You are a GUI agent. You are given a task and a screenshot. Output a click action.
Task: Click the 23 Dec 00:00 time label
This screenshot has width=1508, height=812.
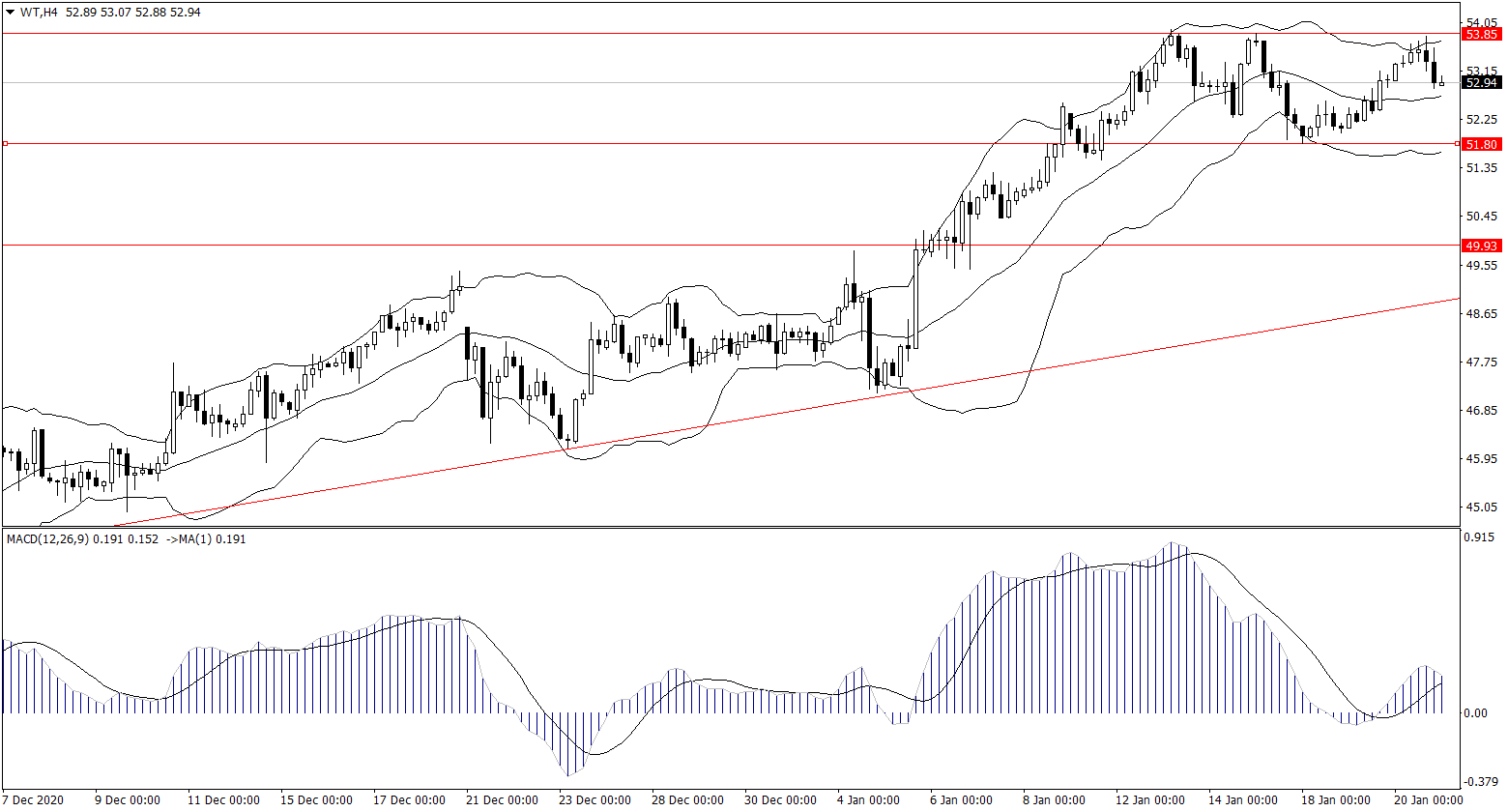(594, 800)
